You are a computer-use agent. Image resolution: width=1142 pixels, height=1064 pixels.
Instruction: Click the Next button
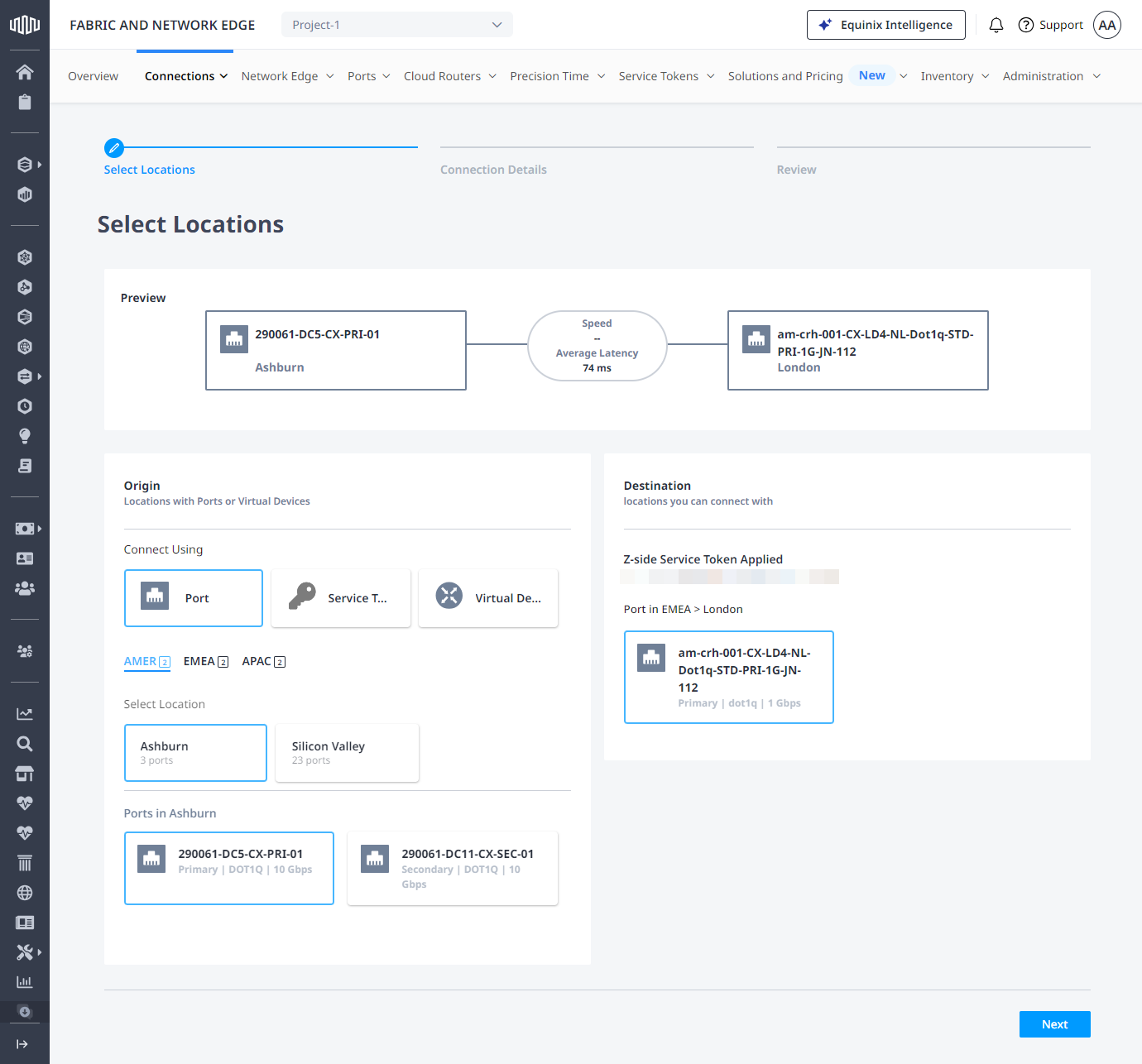coord(1054,1024)
